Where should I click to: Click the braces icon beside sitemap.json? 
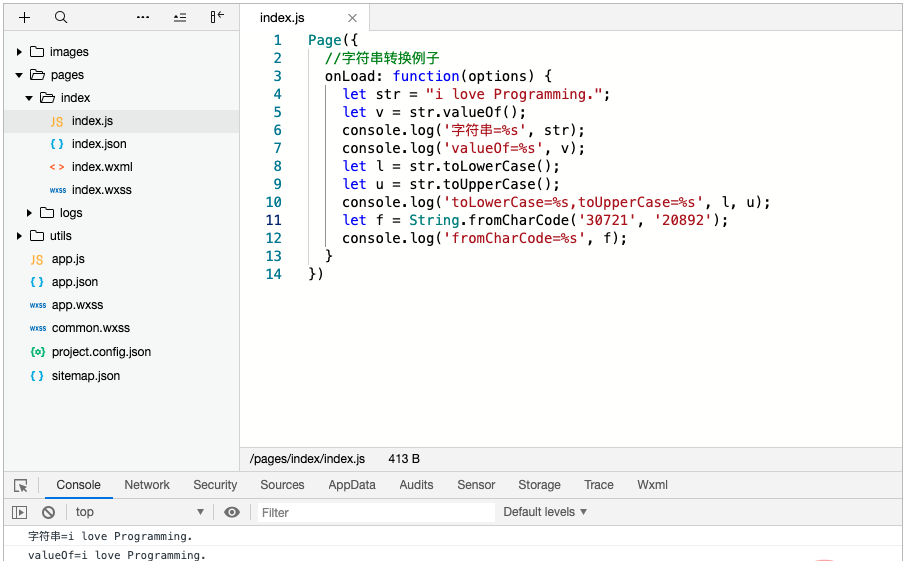point(37,376)
